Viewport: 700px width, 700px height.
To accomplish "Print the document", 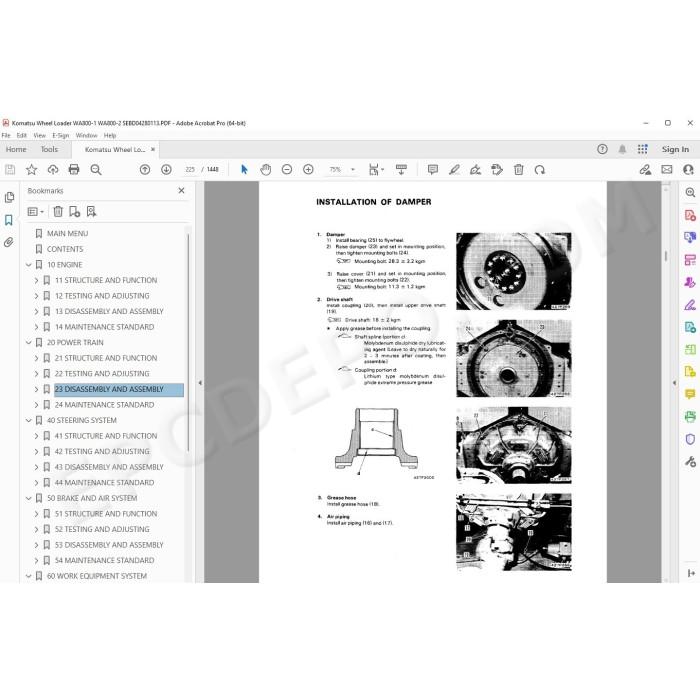I will pos(74,170).
